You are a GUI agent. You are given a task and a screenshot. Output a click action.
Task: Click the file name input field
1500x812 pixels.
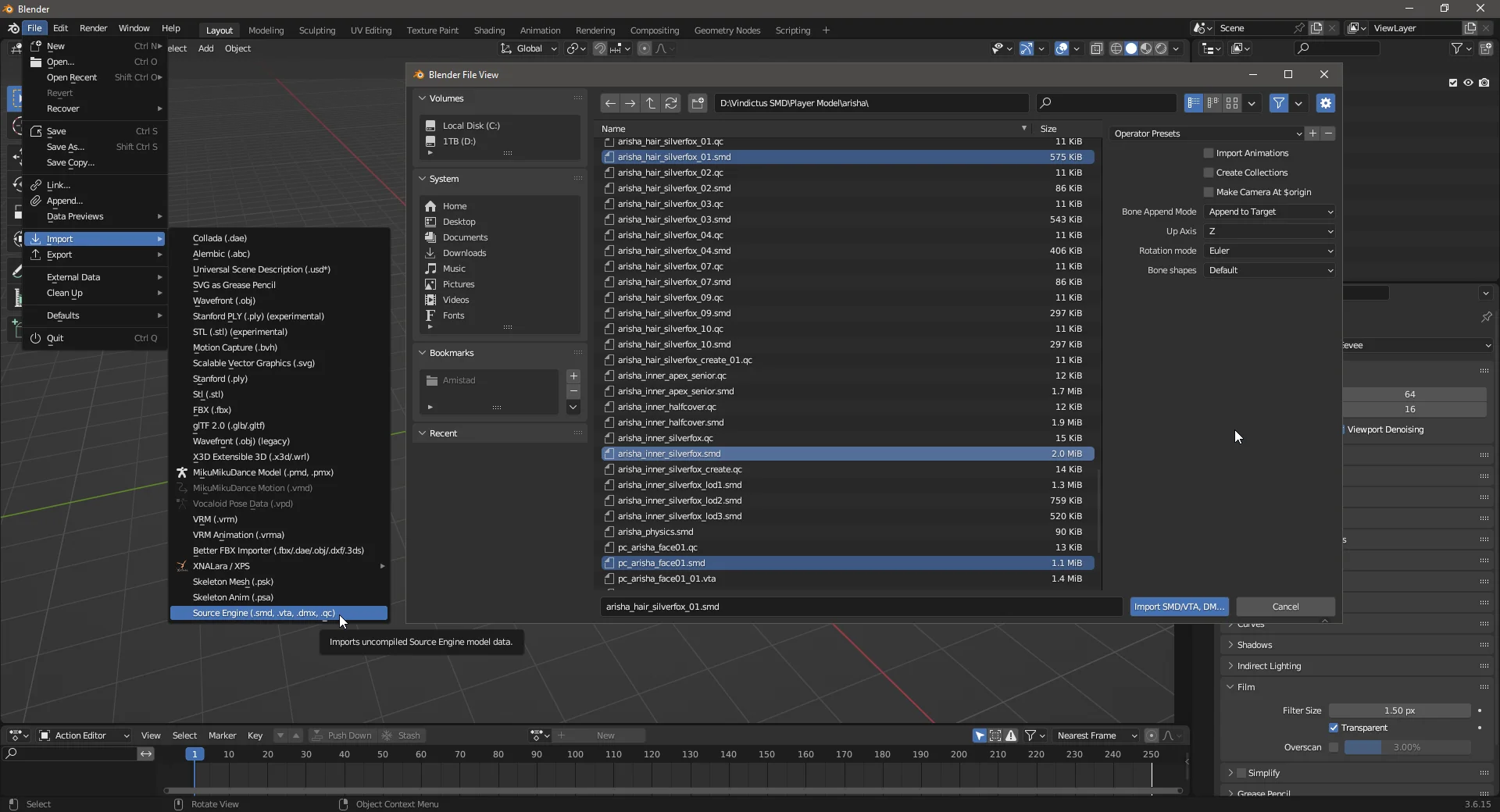click(861, 607)
